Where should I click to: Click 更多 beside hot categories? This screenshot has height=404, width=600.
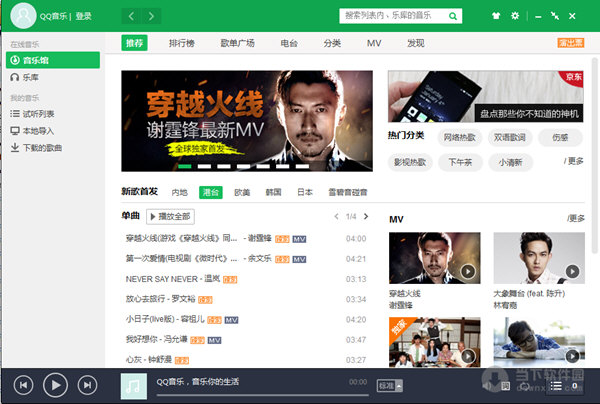[x=574, y=161]
